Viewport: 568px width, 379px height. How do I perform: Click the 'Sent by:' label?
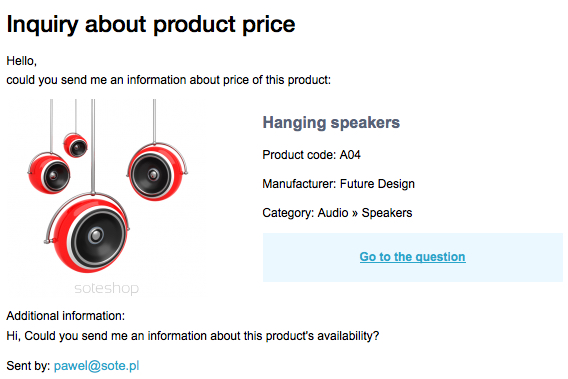click(28, 366)
